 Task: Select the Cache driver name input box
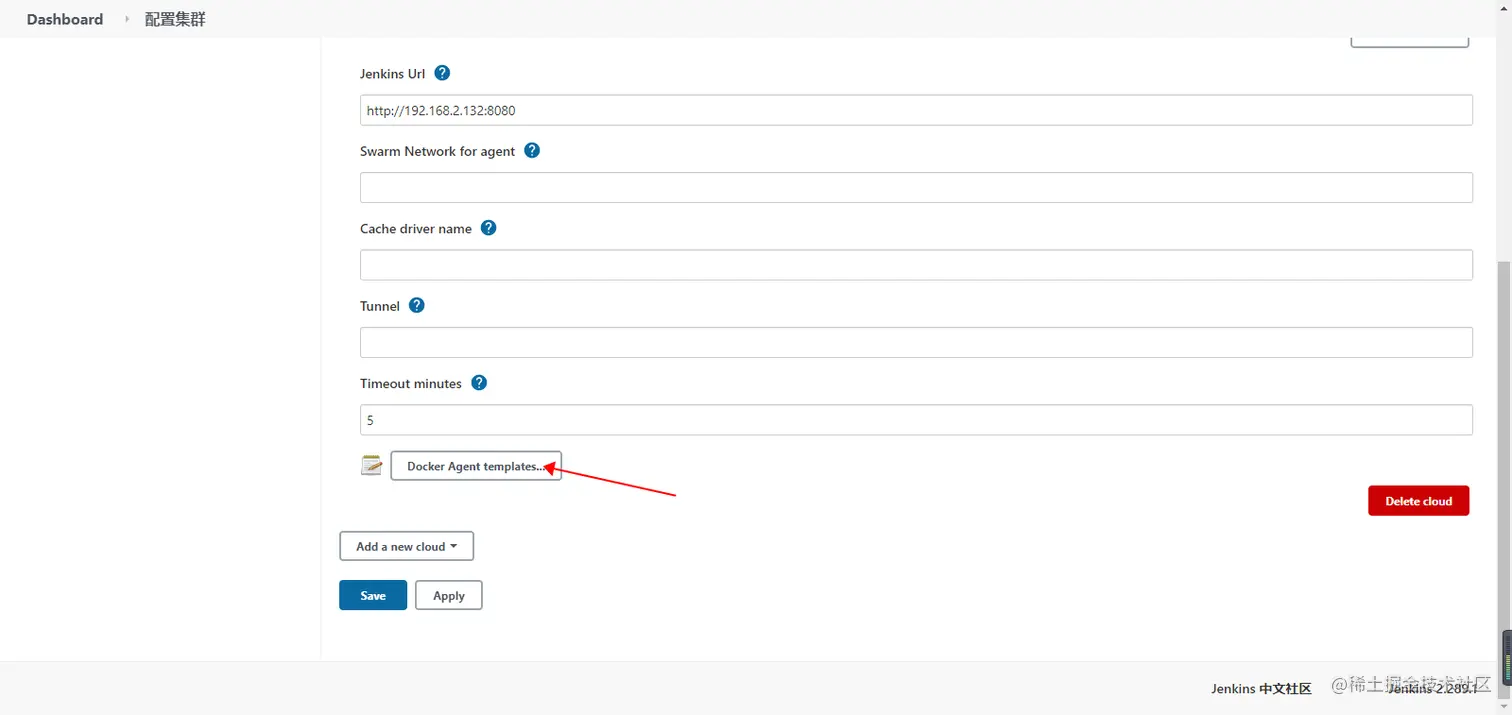point(915,265)
